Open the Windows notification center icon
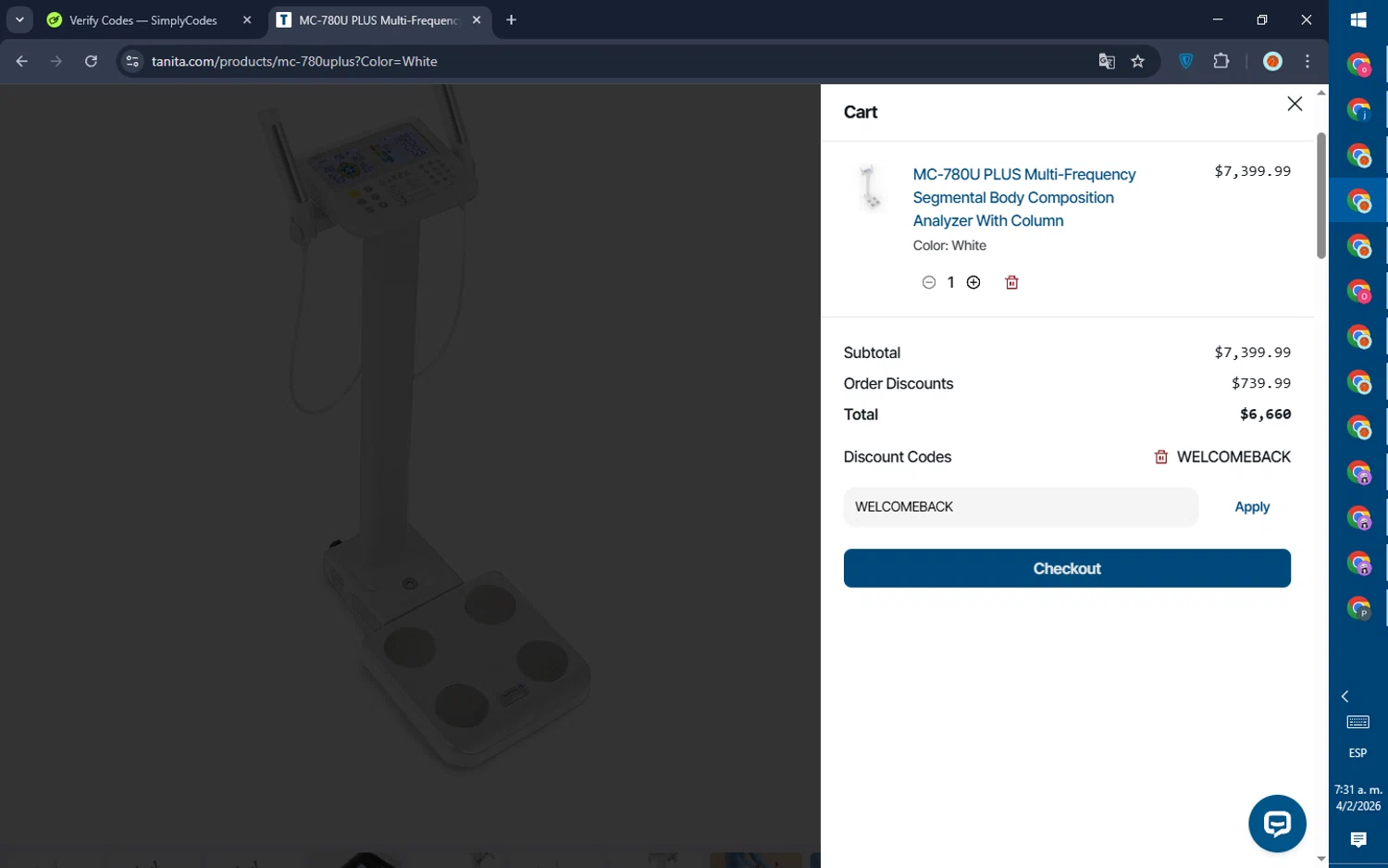This screenshot has height=868, width=1388. pyautogui.click(x=1358, y=839)
